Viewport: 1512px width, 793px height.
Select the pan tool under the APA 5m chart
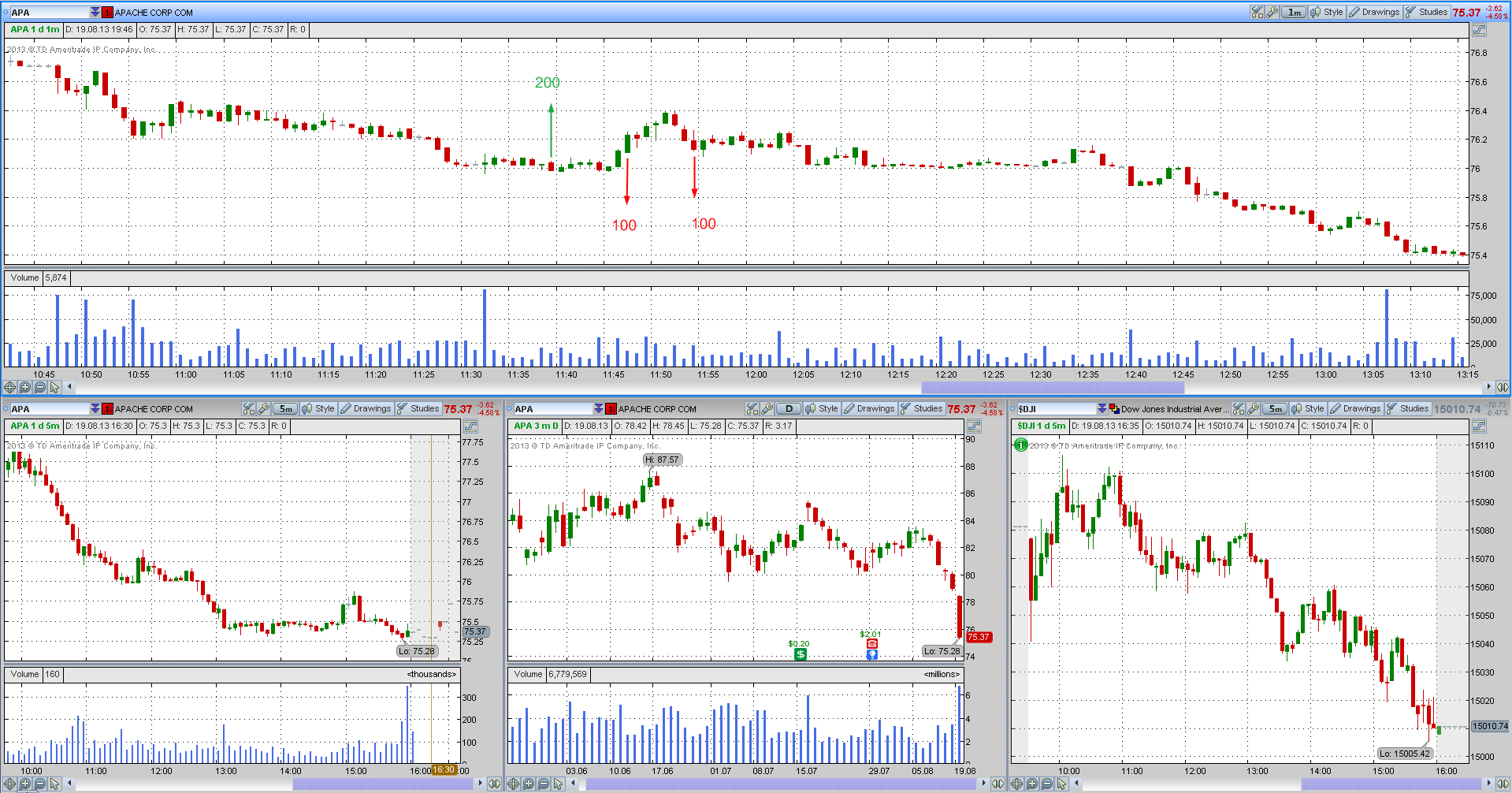(x=9, y=784)
